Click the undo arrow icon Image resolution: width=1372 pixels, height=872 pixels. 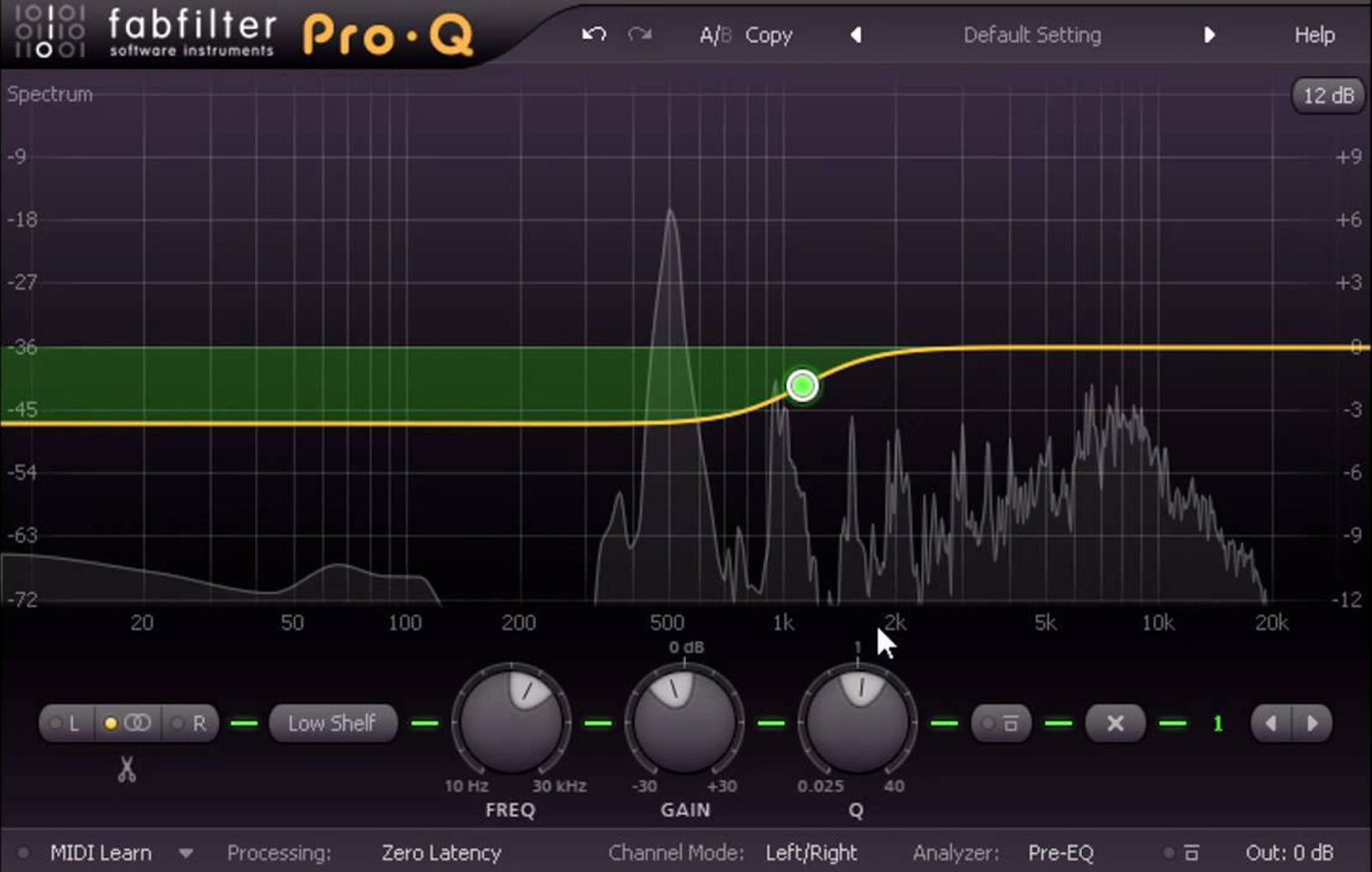click(594, 34)
